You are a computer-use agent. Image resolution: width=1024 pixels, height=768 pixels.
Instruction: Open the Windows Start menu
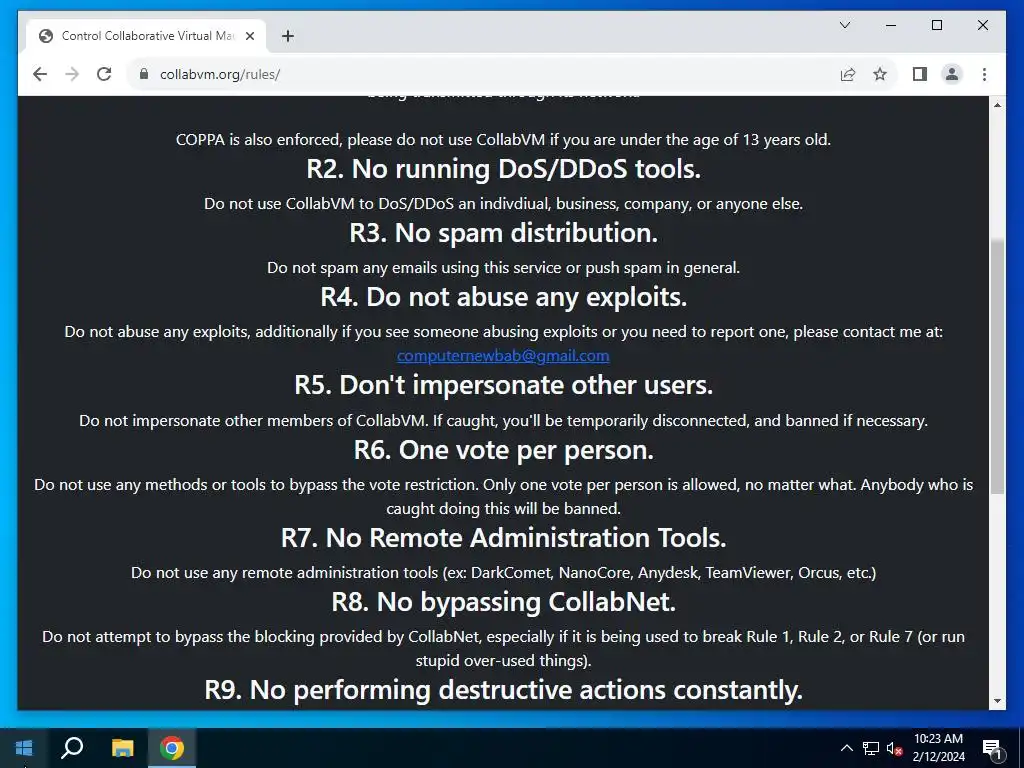24,748
